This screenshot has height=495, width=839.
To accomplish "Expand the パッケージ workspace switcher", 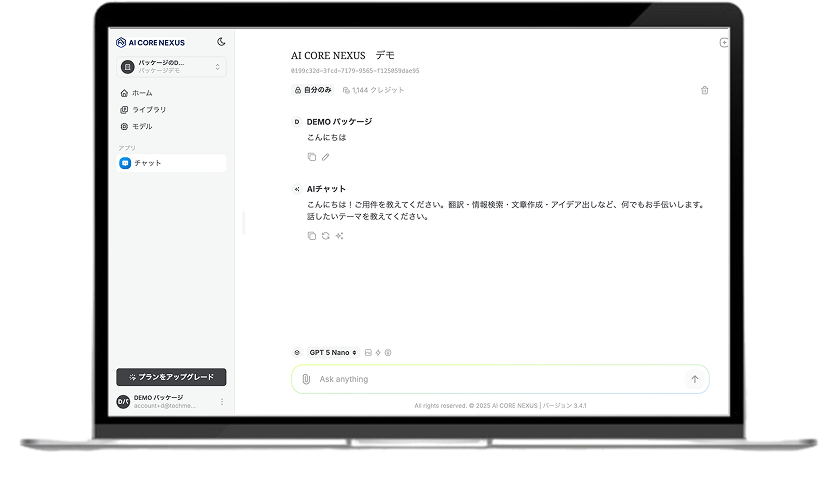I will (x=171, y=67).
